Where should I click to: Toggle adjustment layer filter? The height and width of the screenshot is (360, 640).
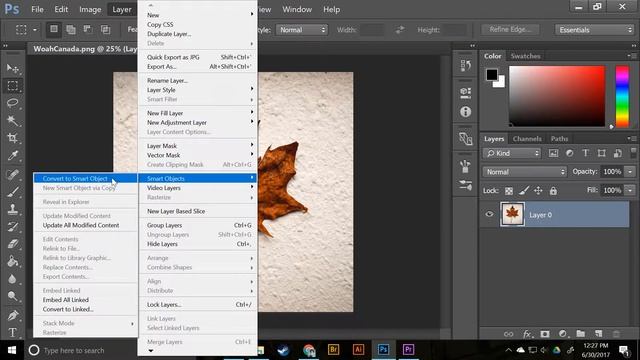(x=569, y=153)
